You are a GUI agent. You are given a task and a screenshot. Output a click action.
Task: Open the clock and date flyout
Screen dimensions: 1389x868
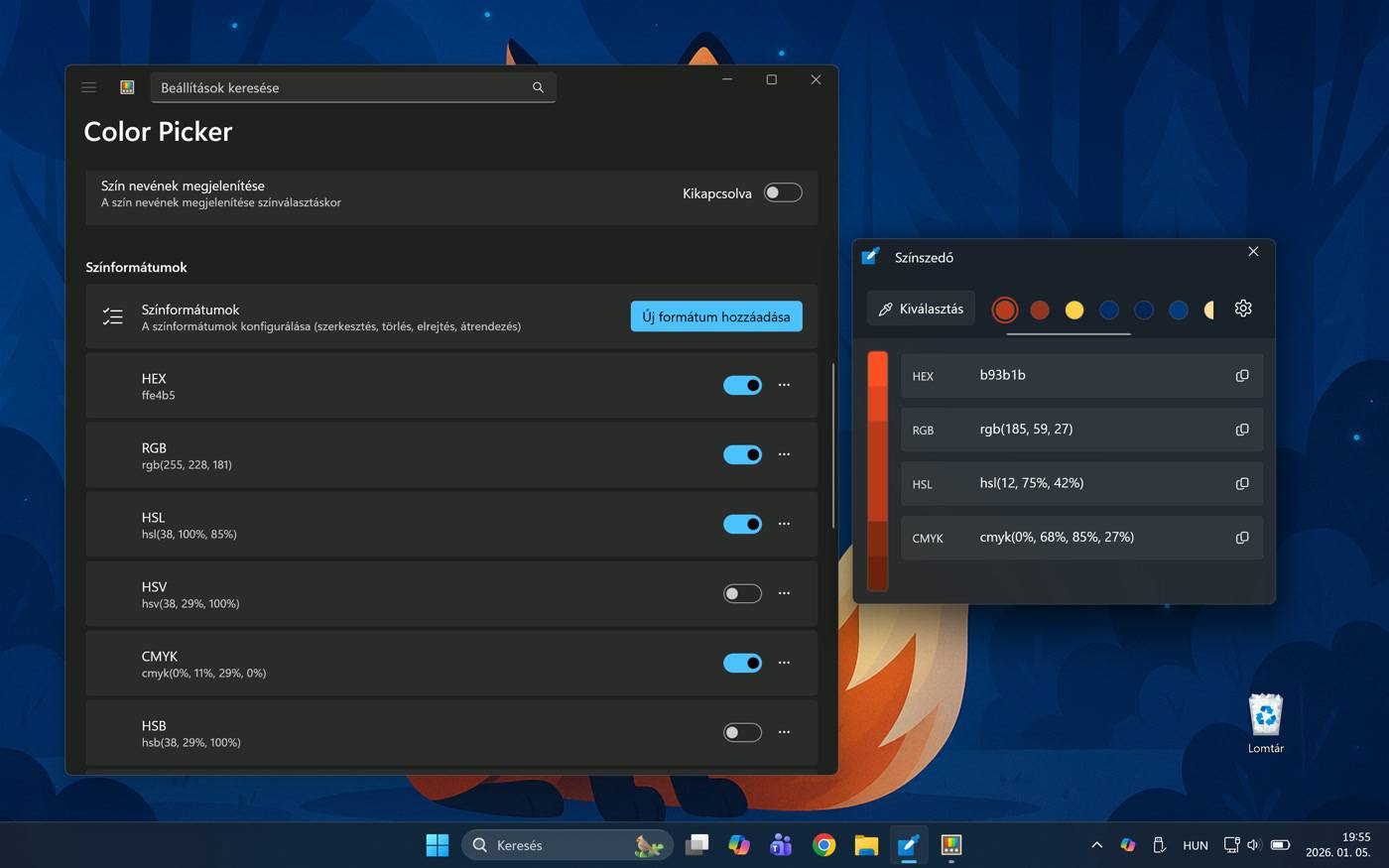(x=1337, y=845)
